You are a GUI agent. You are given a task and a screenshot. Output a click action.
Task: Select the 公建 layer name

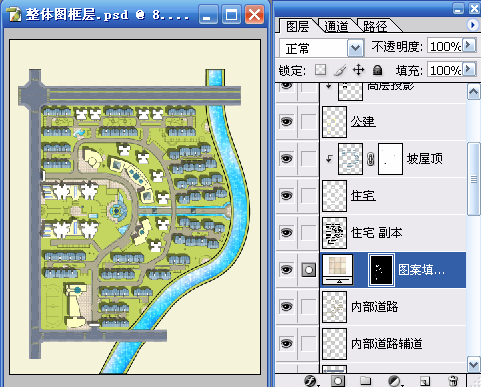coord(363,121)
